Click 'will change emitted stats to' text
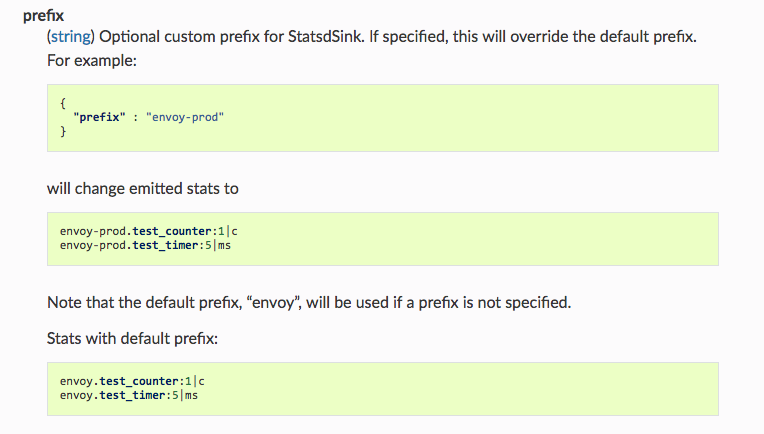The image size is (764, 434). point(142,188)
